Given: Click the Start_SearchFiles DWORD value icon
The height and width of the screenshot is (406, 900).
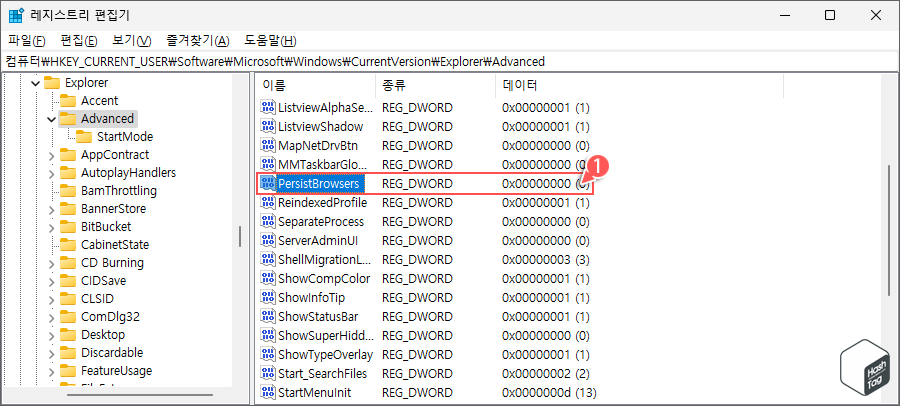Looking at the screenshot, I should [268, 374].
